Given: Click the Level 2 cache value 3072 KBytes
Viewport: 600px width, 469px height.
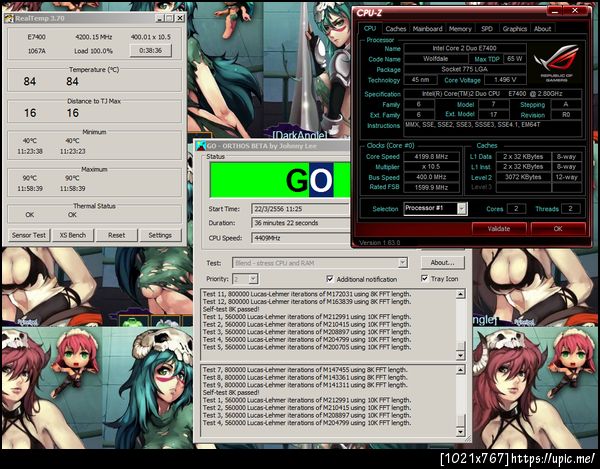Looking at the screenshot, I should tap(523, 177).
